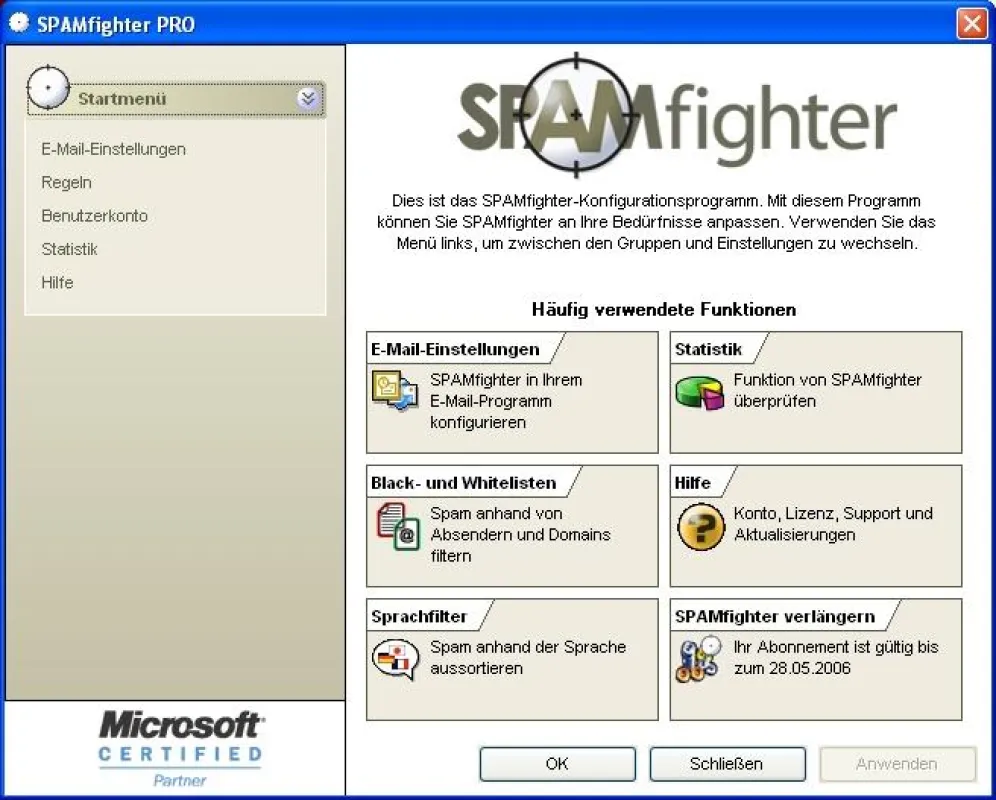Click the SPAMfighter PRO title bar icon
996x800 pixels.
click(x=19, y=23)
